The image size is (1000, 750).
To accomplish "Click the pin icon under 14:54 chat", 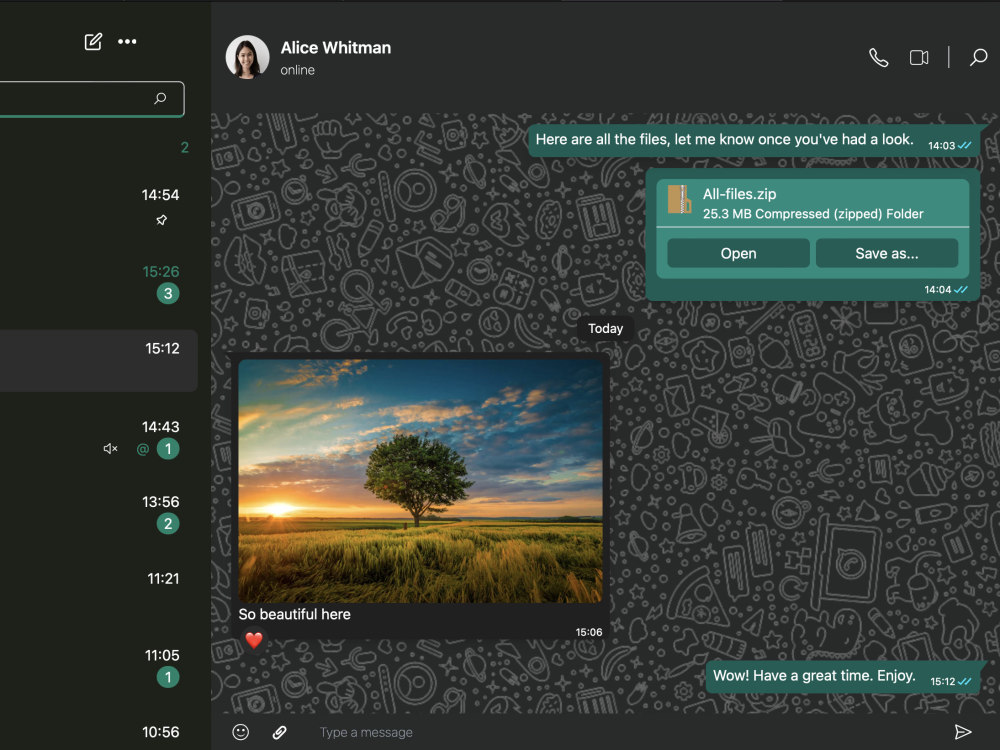I will point(161,220).
